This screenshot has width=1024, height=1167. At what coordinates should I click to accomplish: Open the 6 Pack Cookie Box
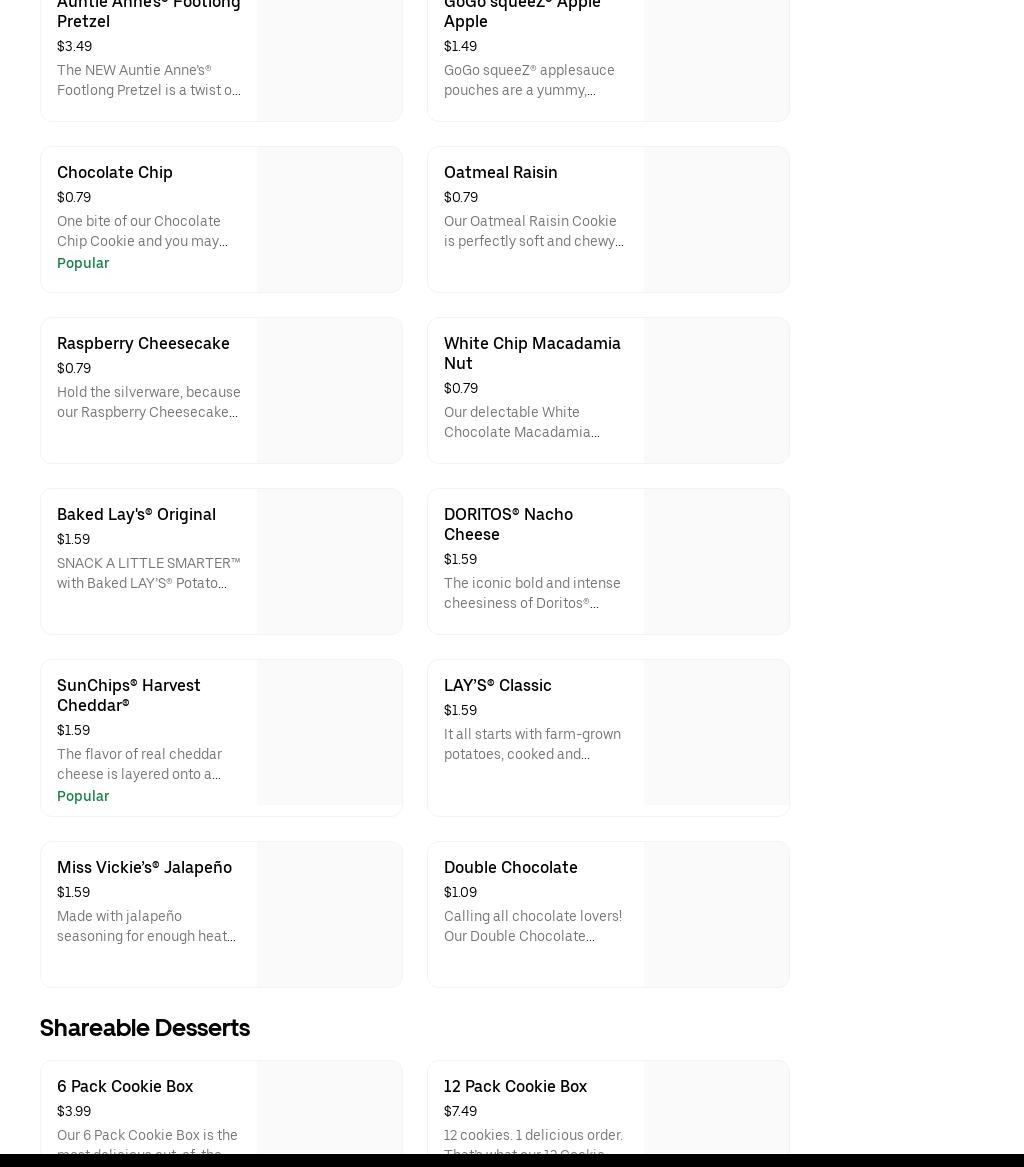[x=125, y=1087]
